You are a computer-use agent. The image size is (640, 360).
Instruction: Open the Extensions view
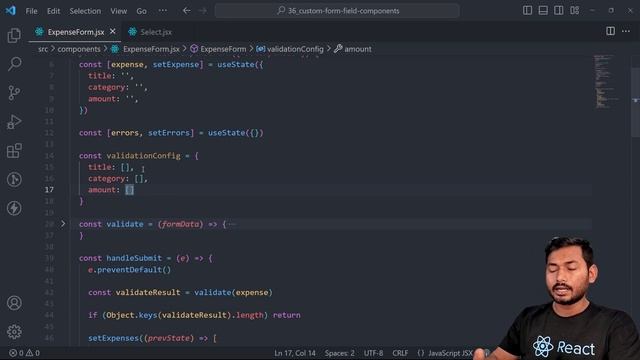coord(14,151)
